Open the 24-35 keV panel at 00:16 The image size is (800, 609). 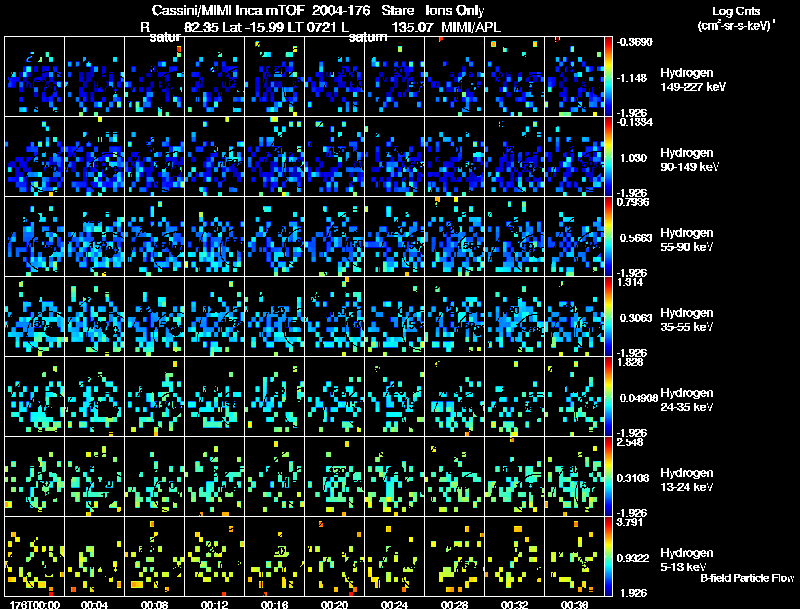coord(274,397)
